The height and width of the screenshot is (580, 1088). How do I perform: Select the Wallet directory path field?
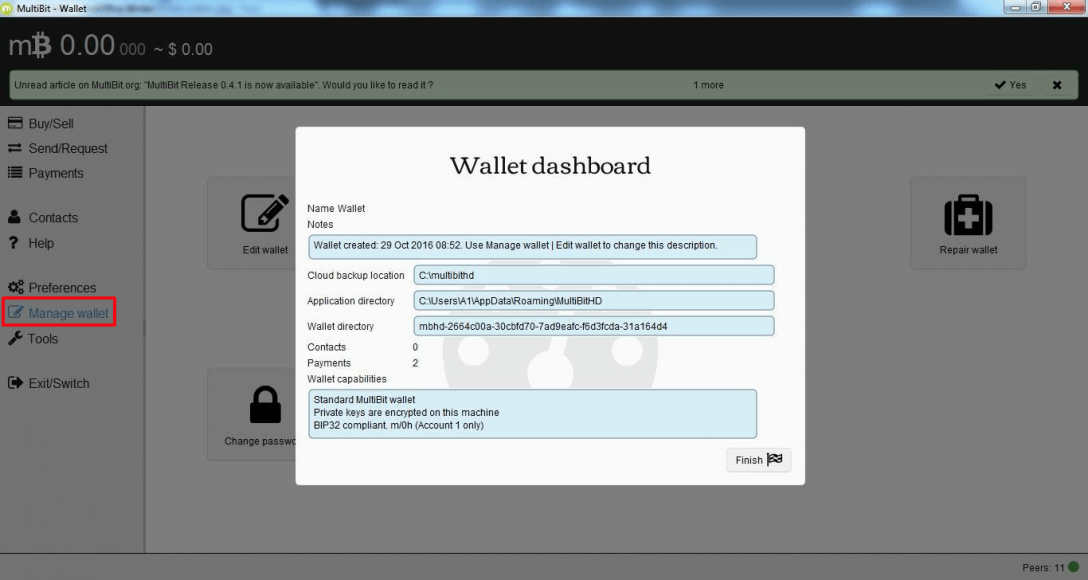pos(595,325)
